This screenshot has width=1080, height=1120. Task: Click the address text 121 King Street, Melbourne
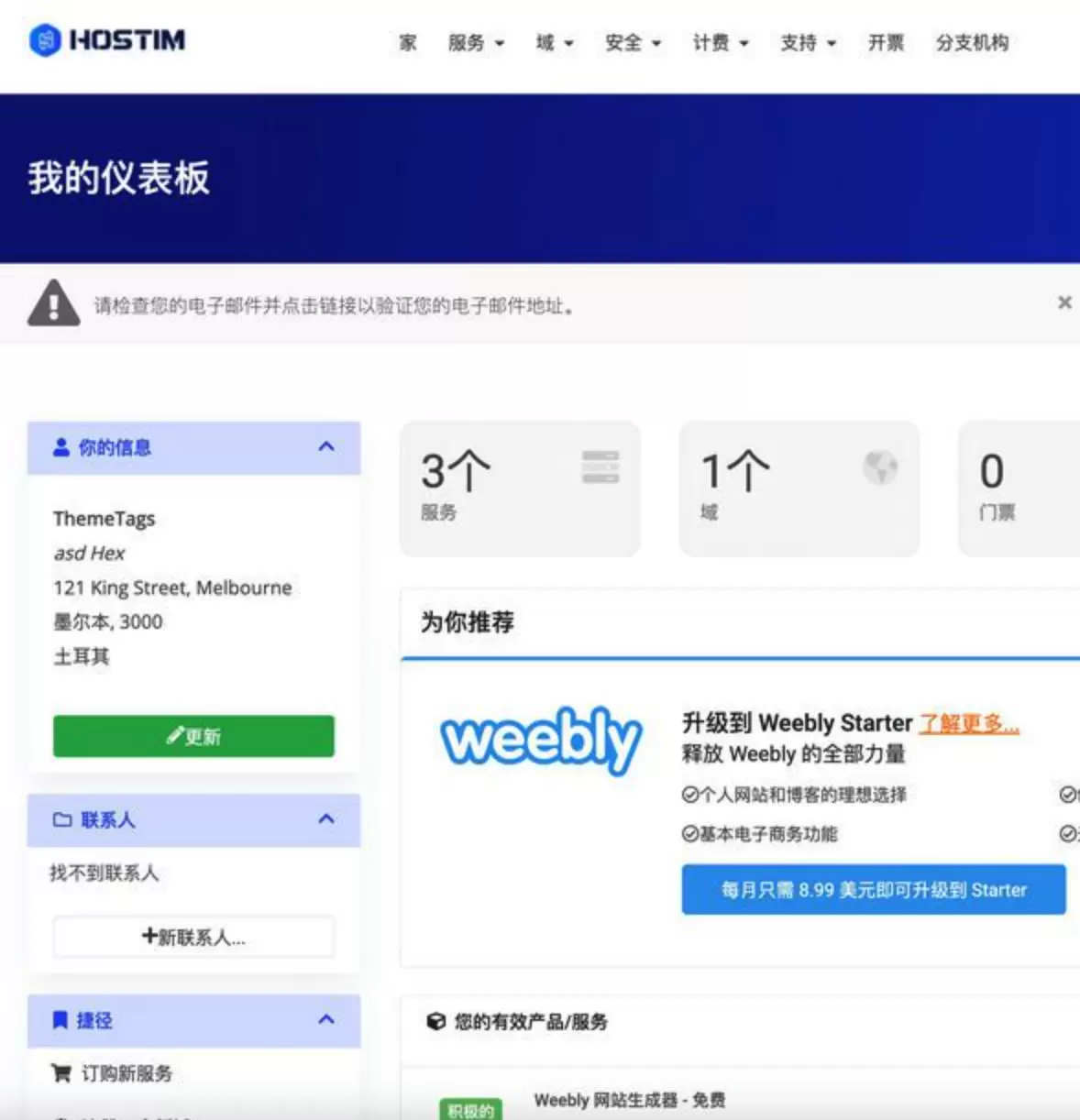point(172,587)
